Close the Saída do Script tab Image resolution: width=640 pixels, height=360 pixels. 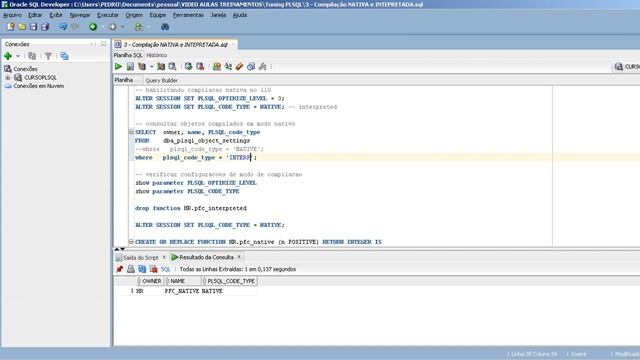[164, 257]
